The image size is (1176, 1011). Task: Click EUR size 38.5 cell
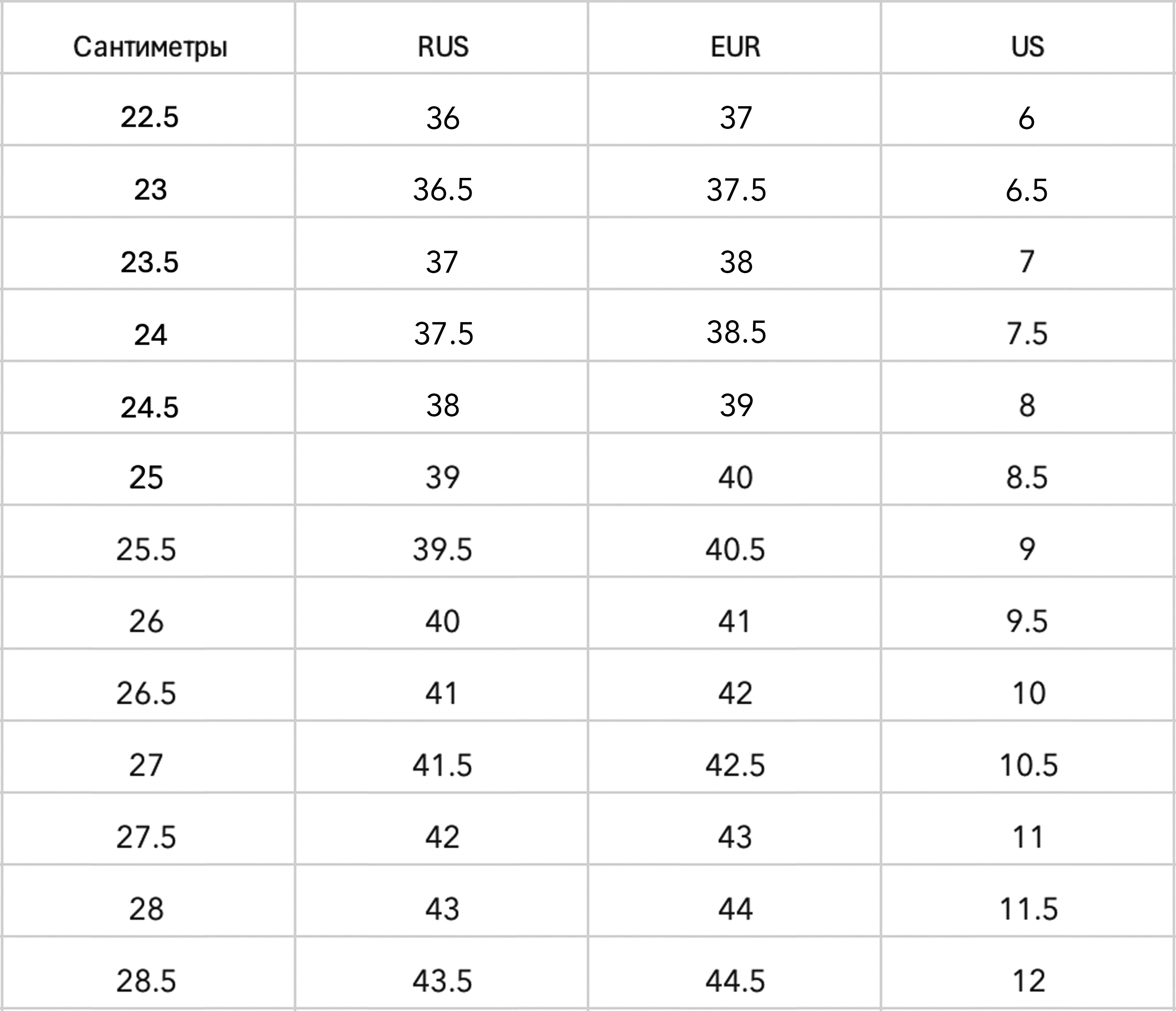[736, 332]
